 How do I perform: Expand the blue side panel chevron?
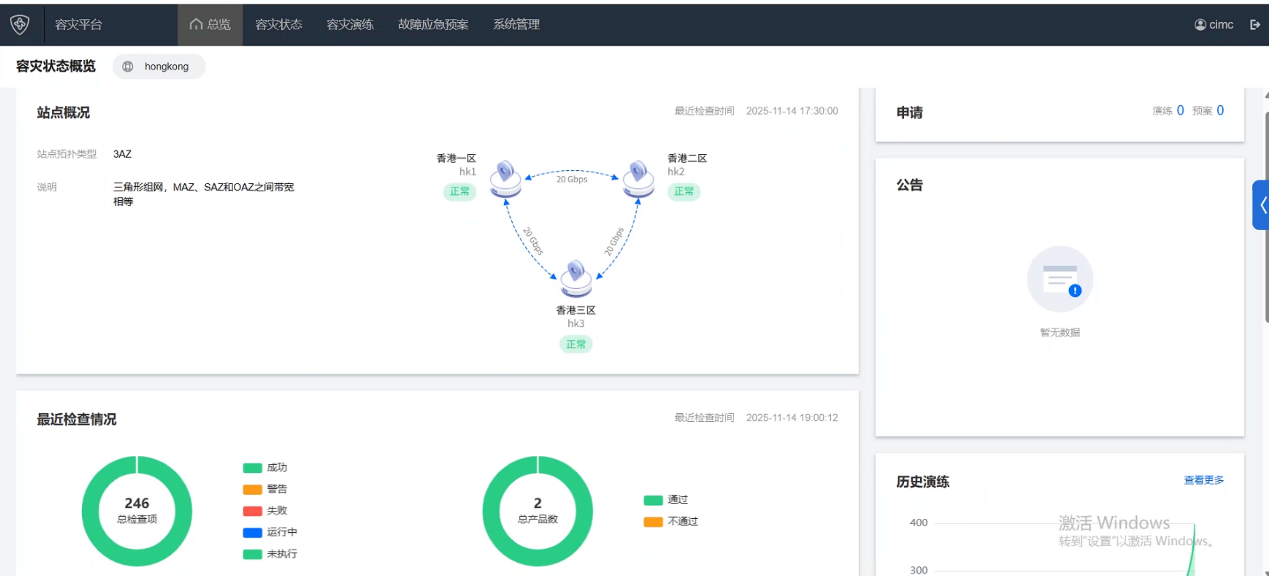1261,205
